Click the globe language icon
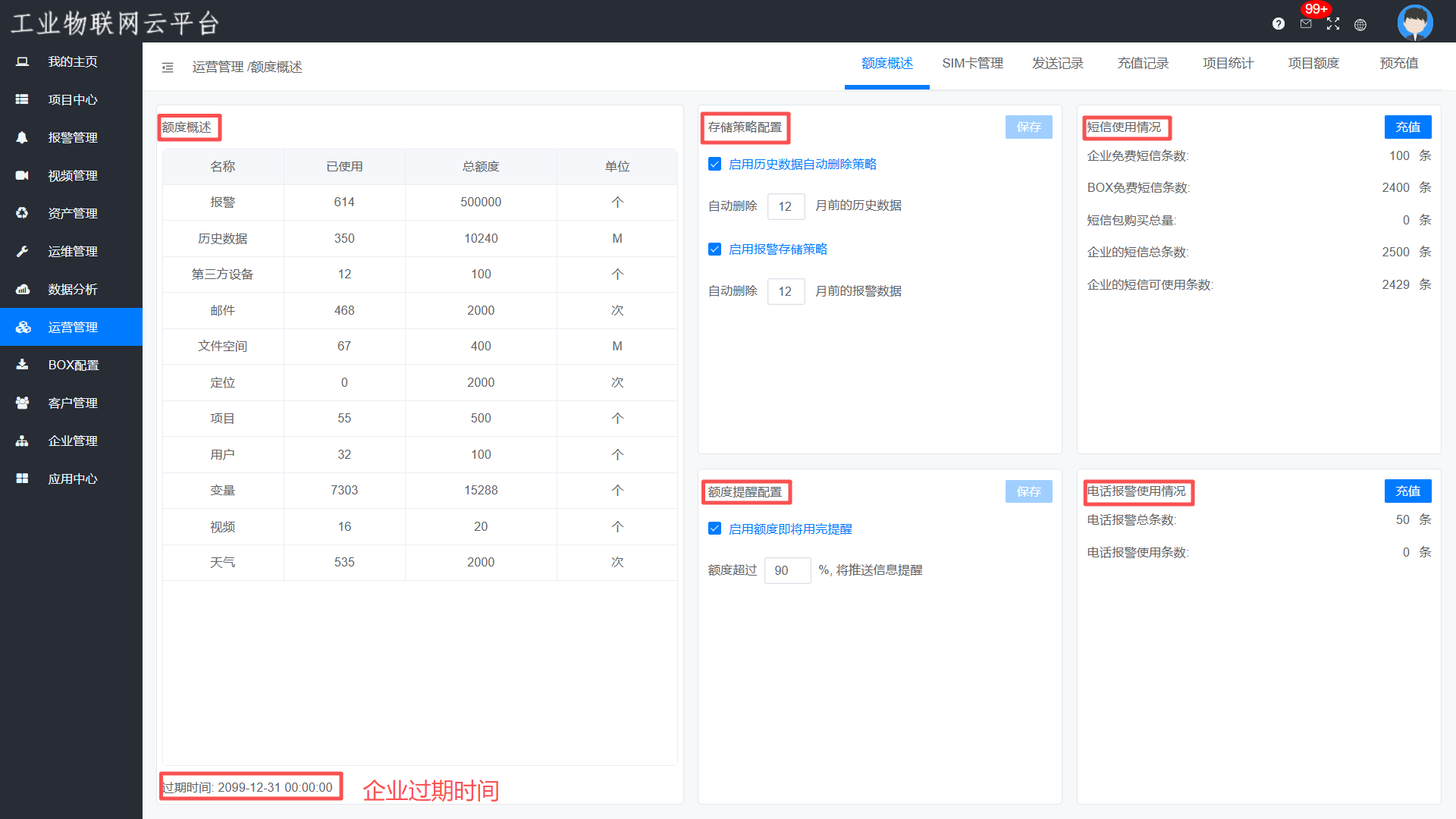Viewport: 1456px width, 819px height. click(x=1360, y=25)
